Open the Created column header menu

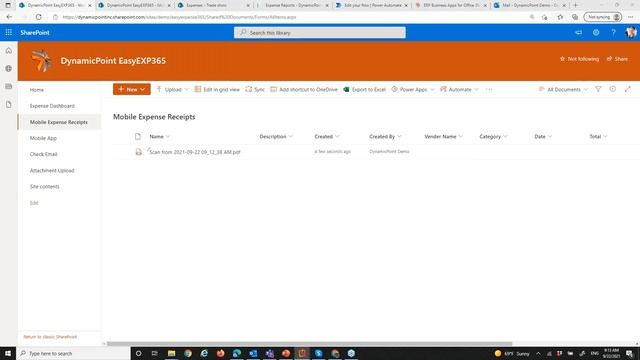327,136
